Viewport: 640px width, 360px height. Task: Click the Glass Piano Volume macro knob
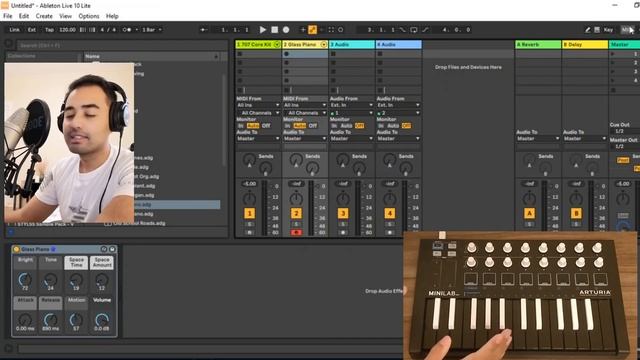click(102, 320)
